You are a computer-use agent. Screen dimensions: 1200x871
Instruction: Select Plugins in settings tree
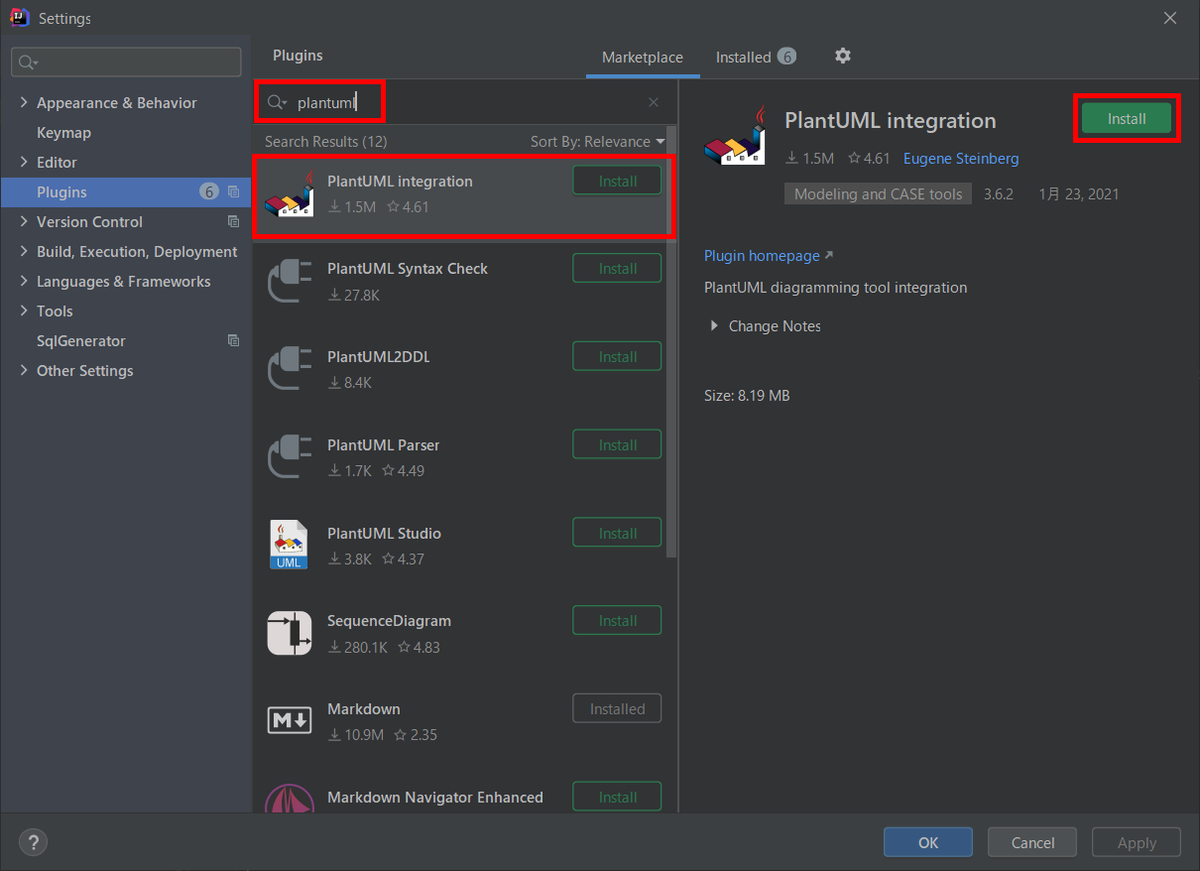[125, 192]
